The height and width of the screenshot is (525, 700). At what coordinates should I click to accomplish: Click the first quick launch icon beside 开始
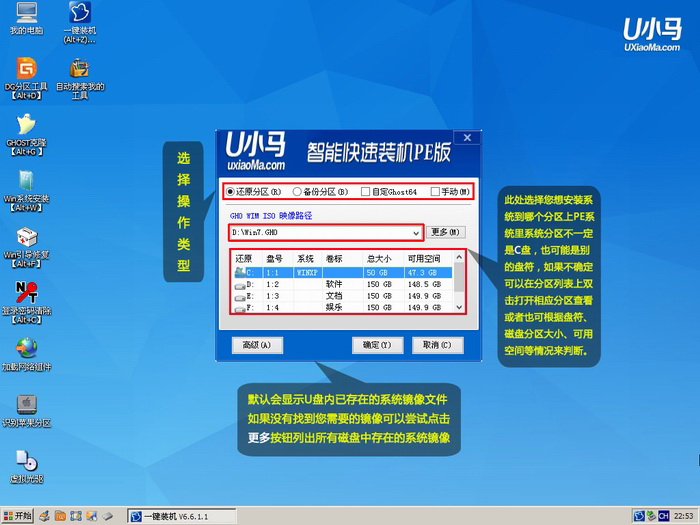coord(44,517)
